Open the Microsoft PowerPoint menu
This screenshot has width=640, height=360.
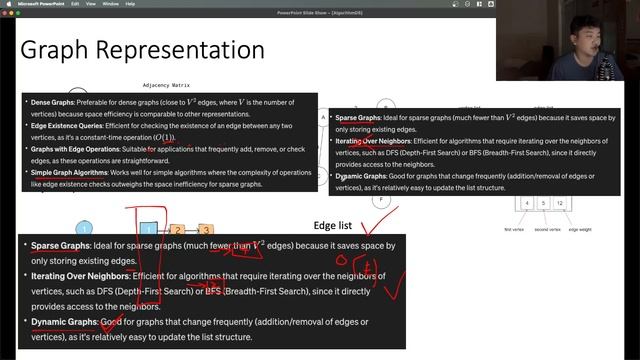41,4
